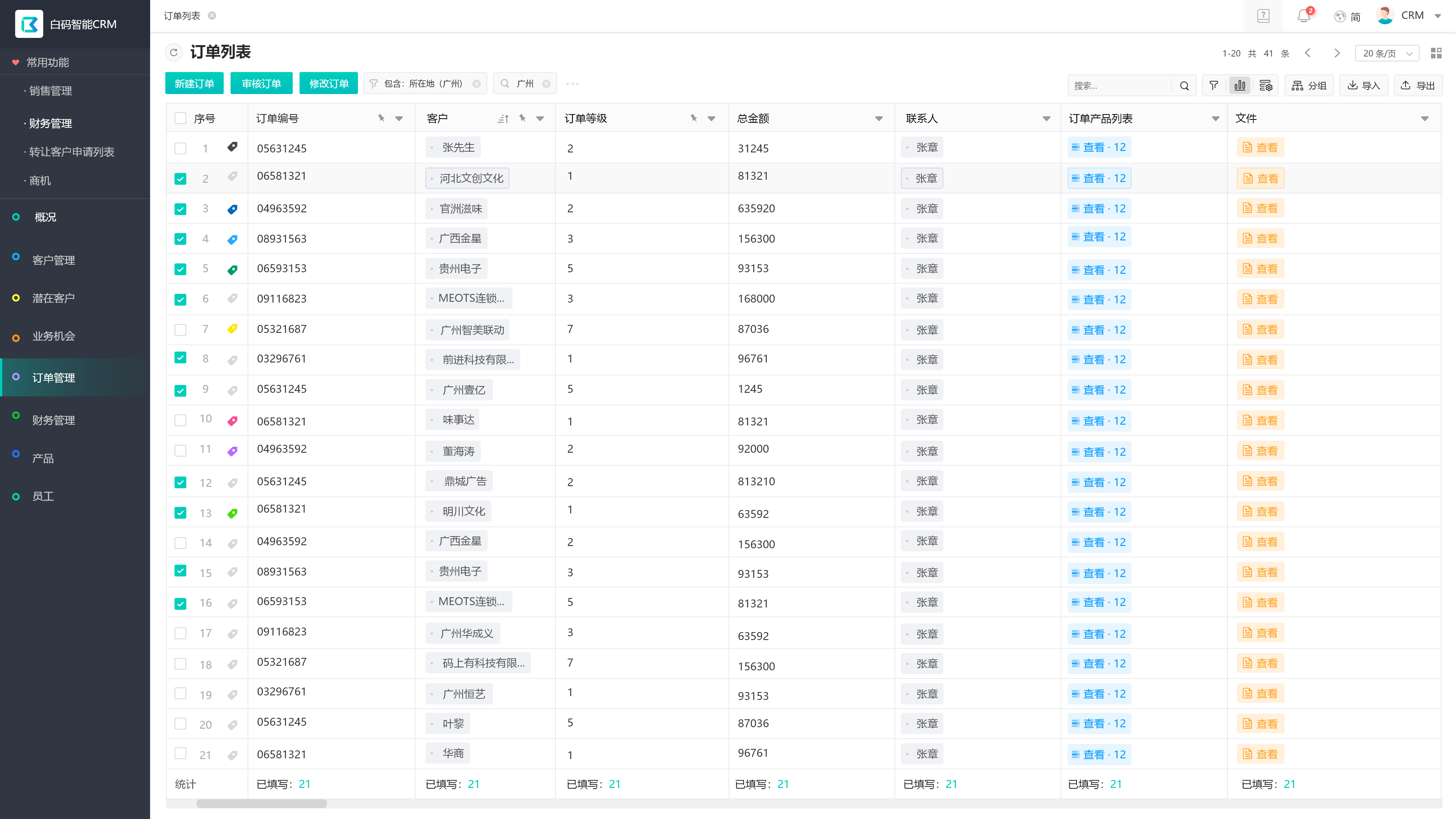Click the 新建订单 button
Viewport: 1456px width, 819px height.
[x=194, y=84]
